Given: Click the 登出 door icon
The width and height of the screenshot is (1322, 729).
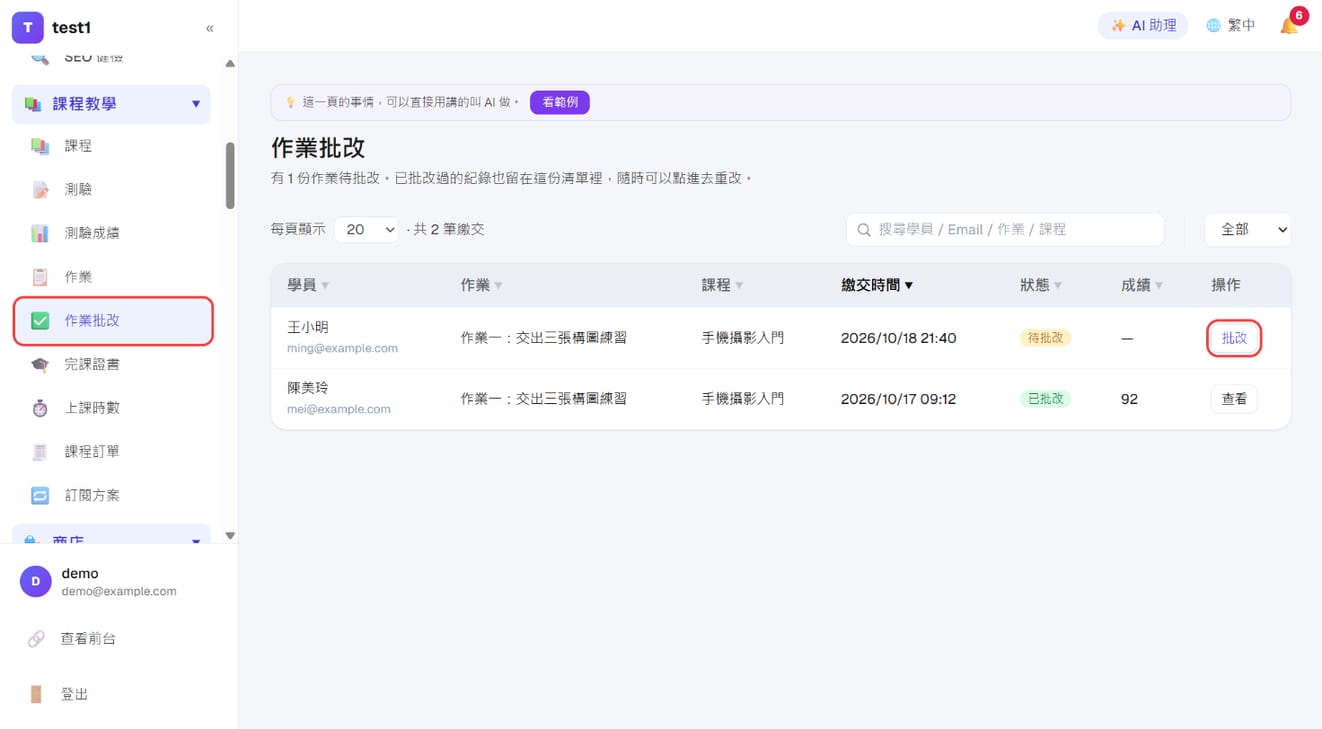Looking at the screenshot, I should click(x=36, y=694).
